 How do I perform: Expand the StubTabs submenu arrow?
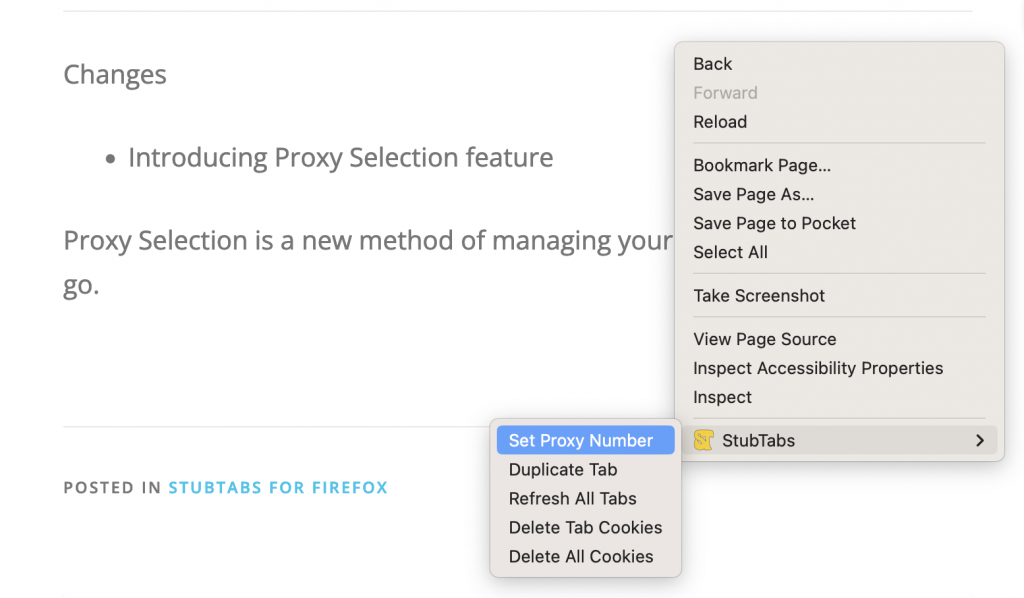980,440
